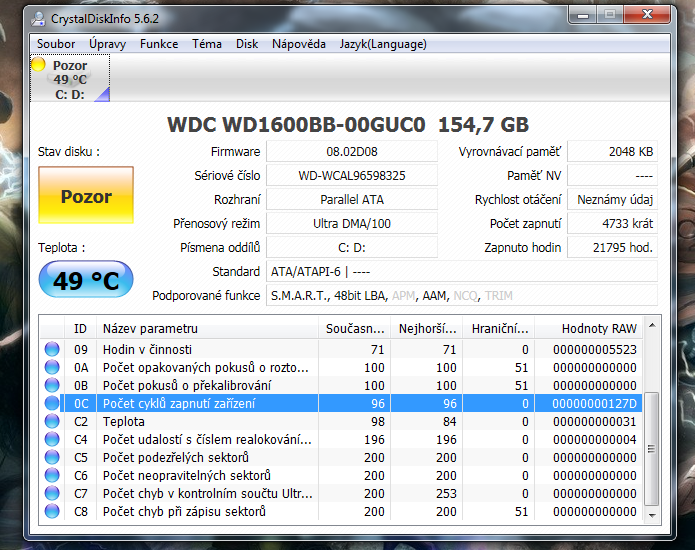Click the Ultra DMA/100 transfer mode field
This screenshot has width=695, height=550.
pos(352,223)
